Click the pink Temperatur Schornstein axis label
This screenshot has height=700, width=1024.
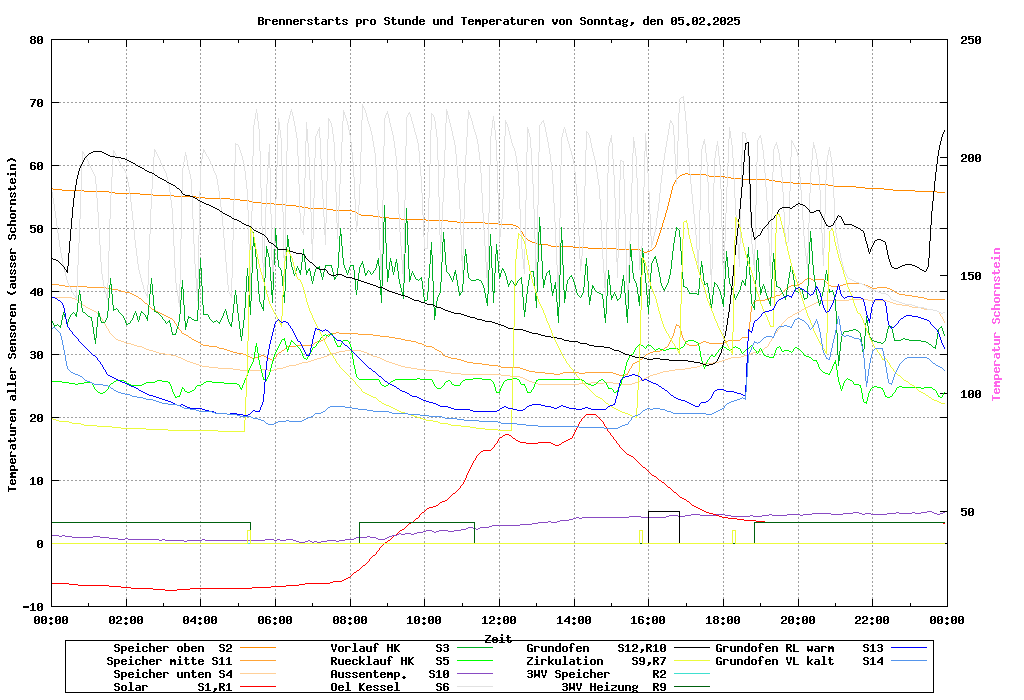click(996, 324)
